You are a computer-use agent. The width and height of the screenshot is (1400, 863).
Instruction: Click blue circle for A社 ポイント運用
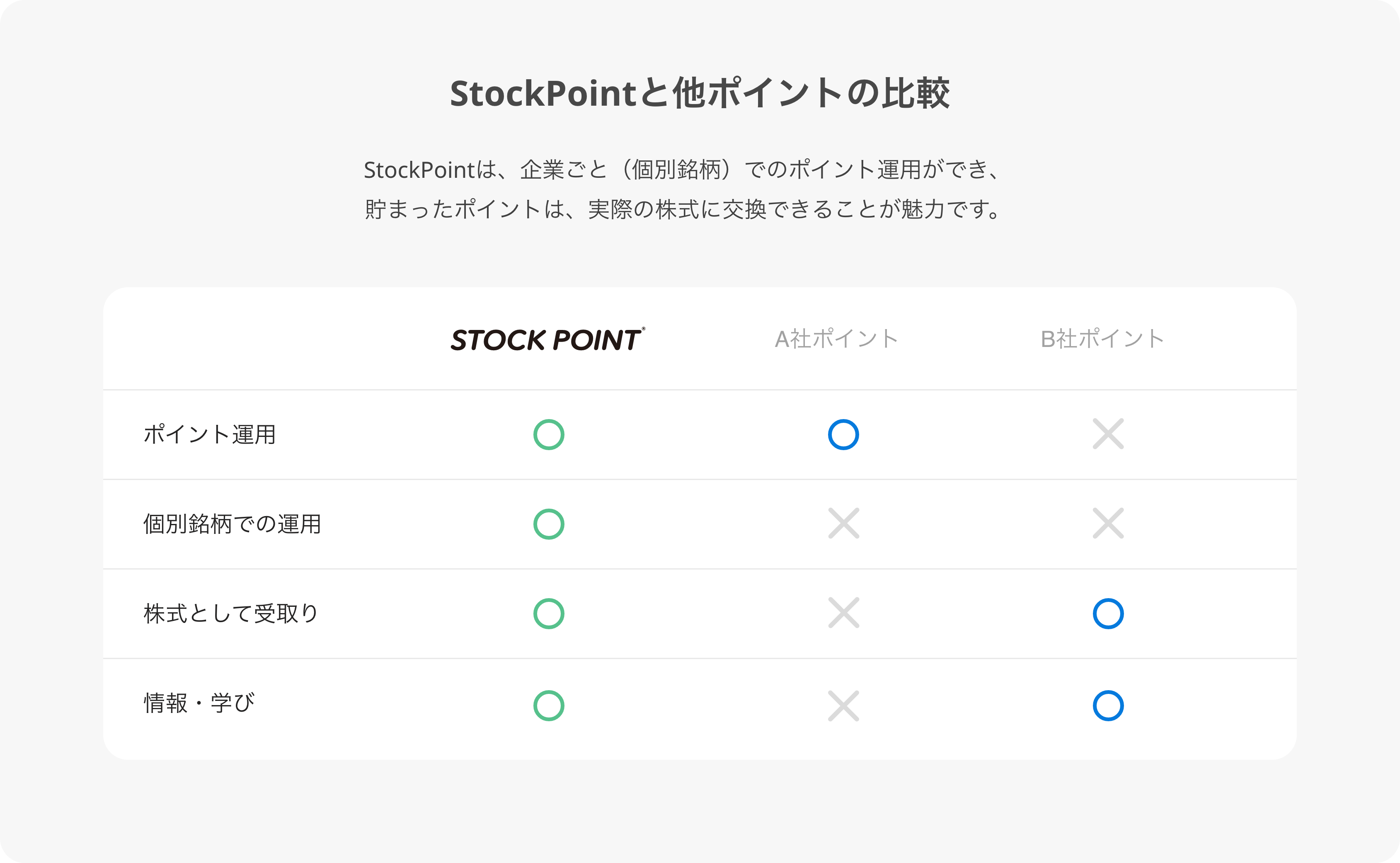coord(843,434)
